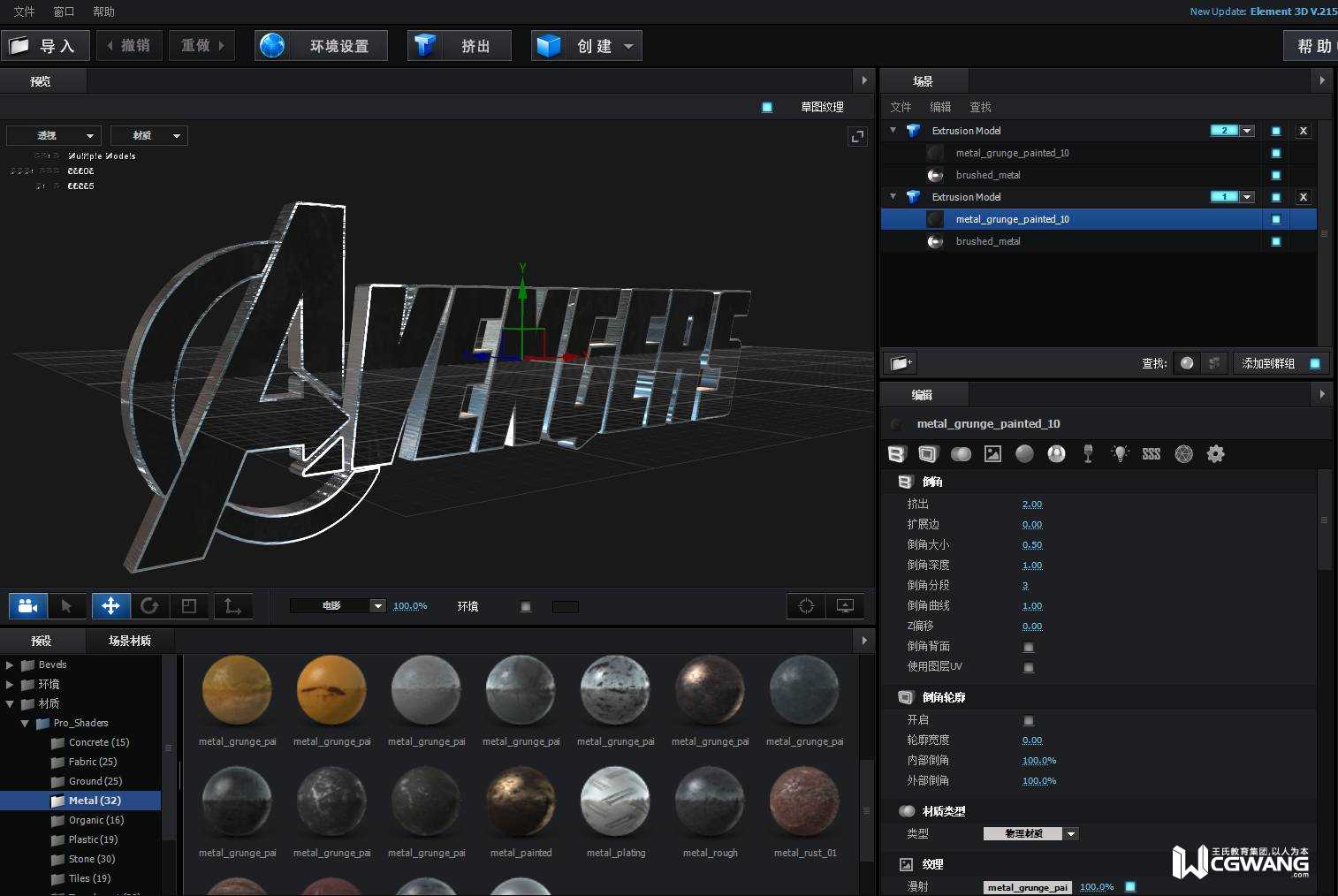Maximize the preview viewport with the expand icon
Screen dimensions: 1338x896
pyautogui.click(x=857, y=136)
